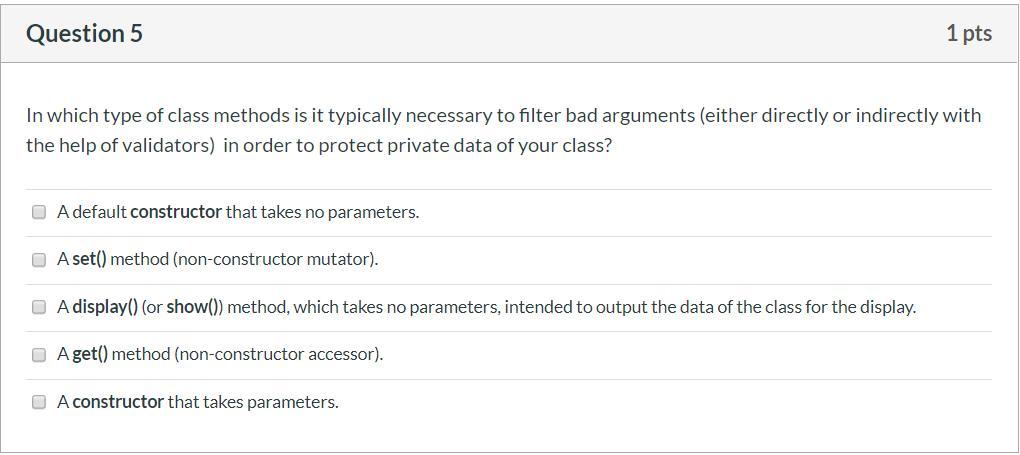Click the "1 pts" points label
Viewport: 1020px width, 455px height.
tap(968, 34)
